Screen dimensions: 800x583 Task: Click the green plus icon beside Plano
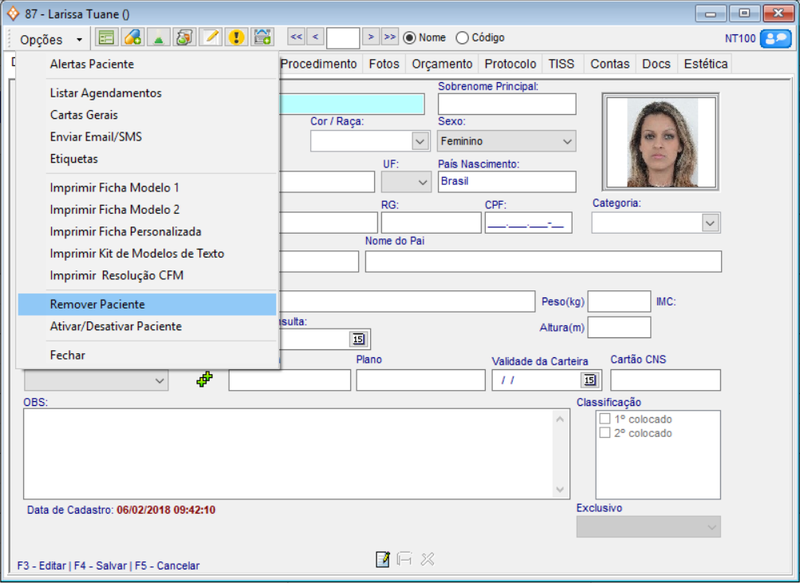pos(204,380)
